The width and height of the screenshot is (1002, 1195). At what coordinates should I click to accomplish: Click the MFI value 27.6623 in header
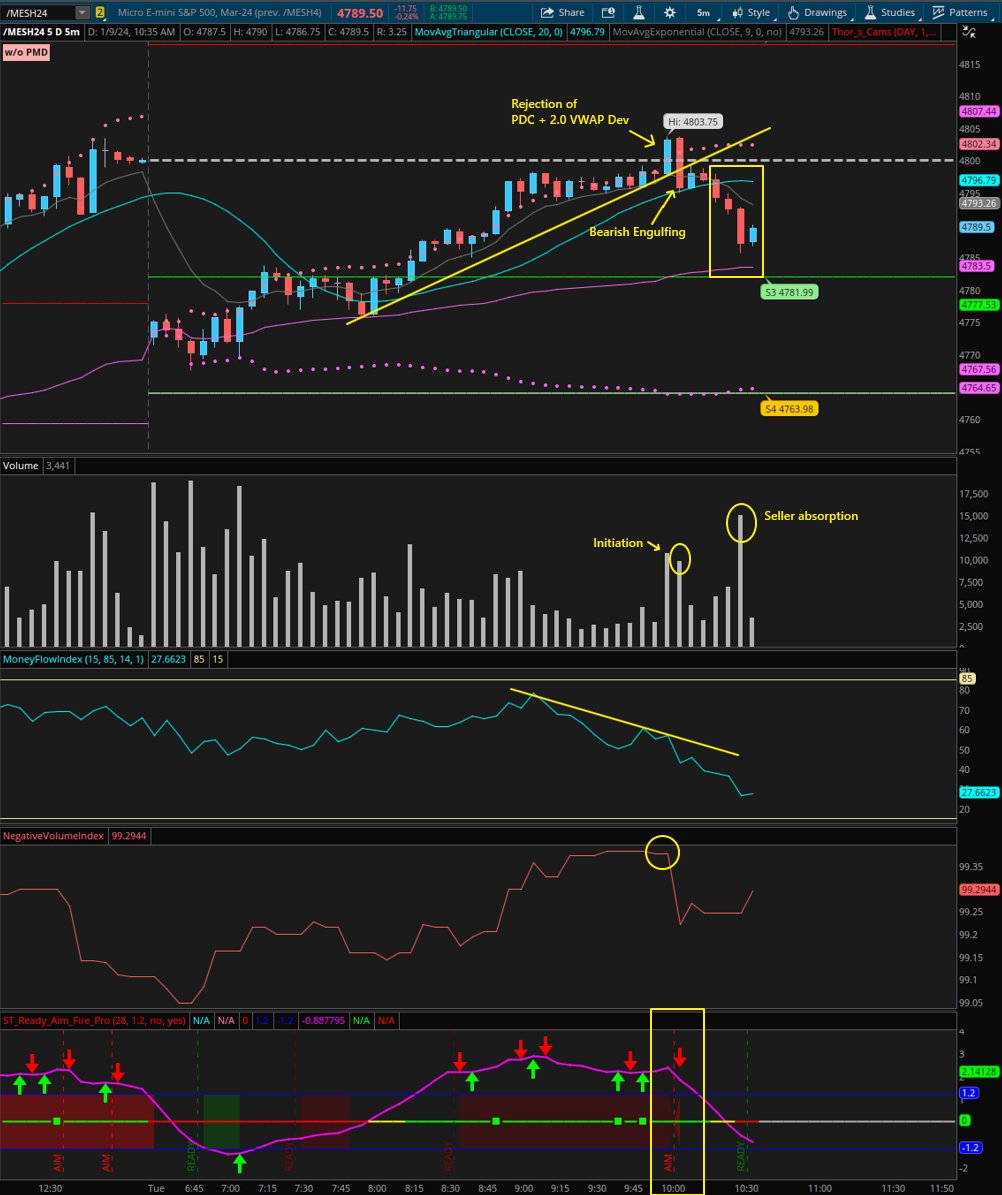coord(168,659)
